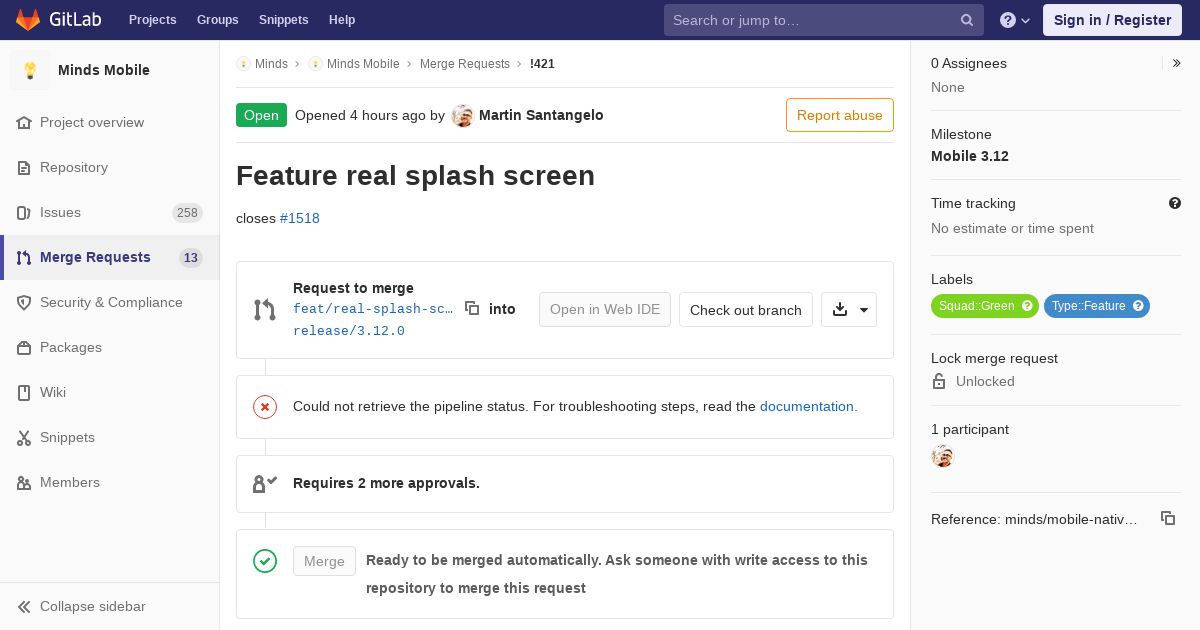Image resolution: width=1200 pixels, height=630 pixels.
Task: Click the Type::Feature label help icon
Action: pos(1138,306)
